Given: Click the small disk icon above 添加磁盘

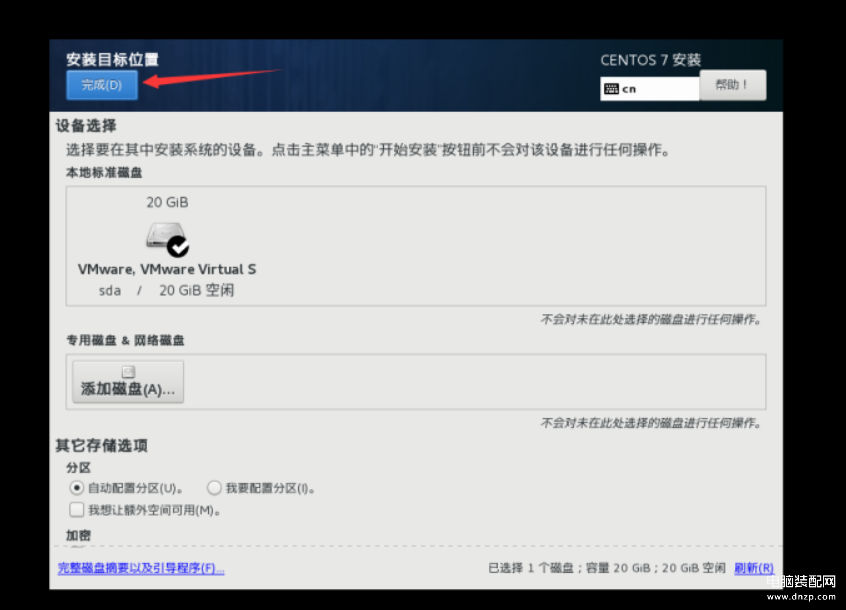Looking at the screenshot, I should coord(128,372).
